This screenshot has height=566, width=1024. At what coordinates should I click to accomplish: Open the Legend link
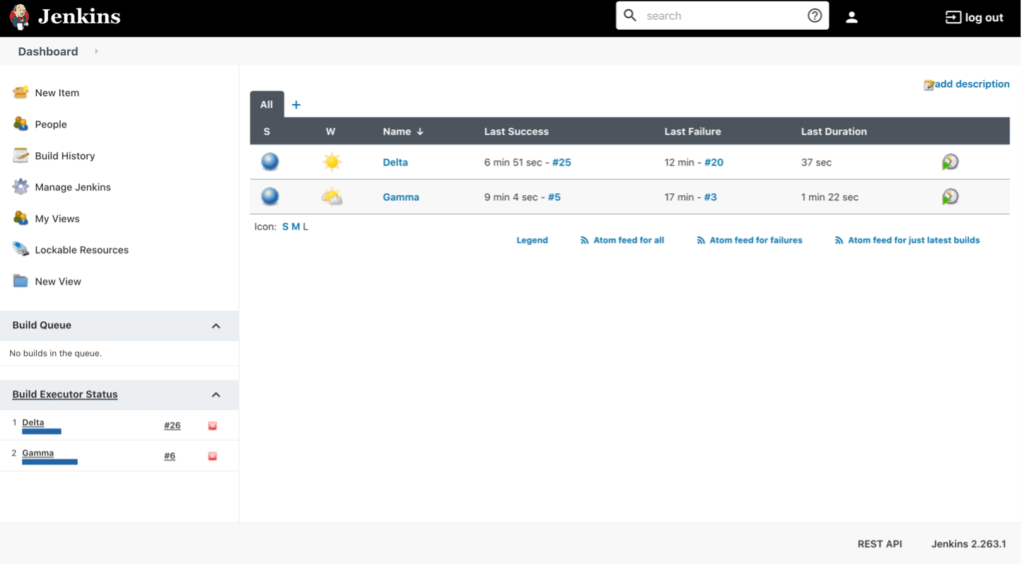(532, 240)
